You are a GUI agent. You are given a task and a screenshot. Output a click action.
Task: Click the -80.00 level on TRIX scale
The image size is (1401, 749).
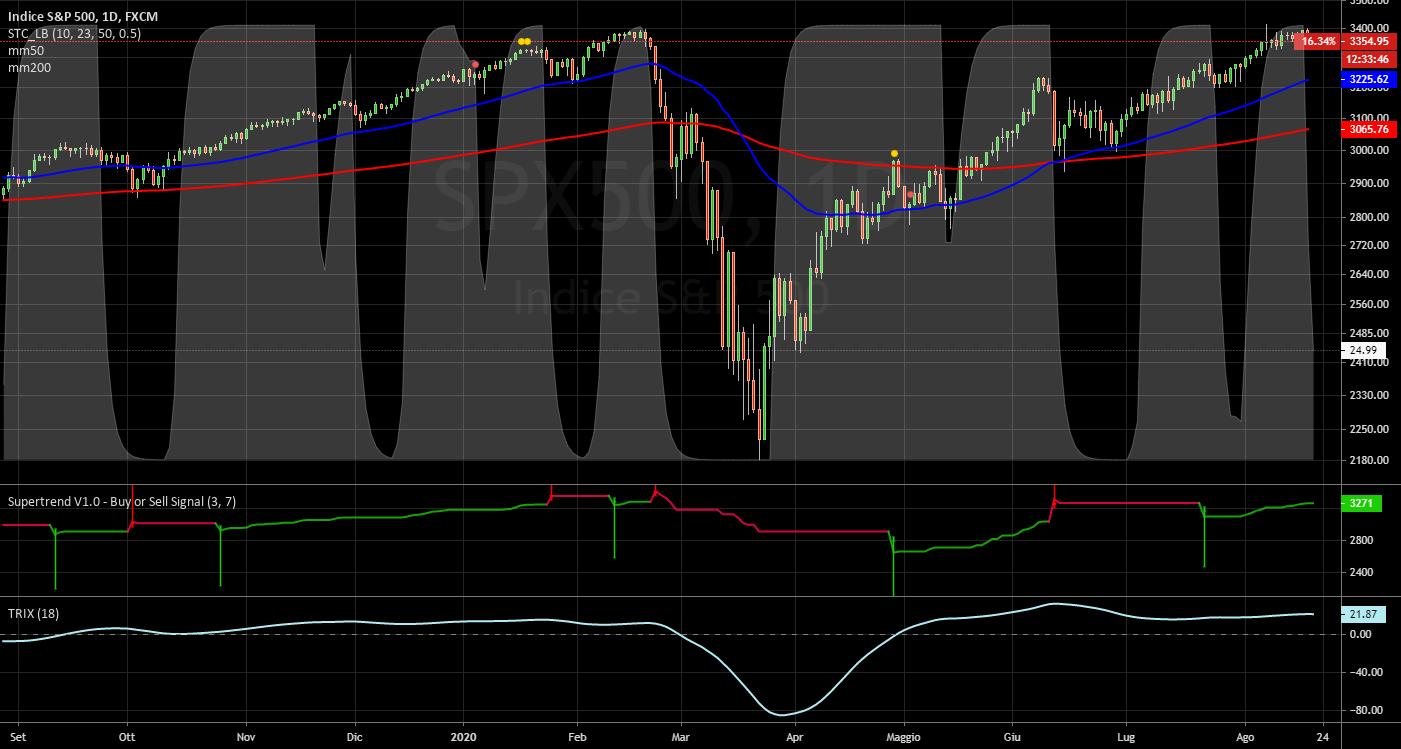[1366, 711]
